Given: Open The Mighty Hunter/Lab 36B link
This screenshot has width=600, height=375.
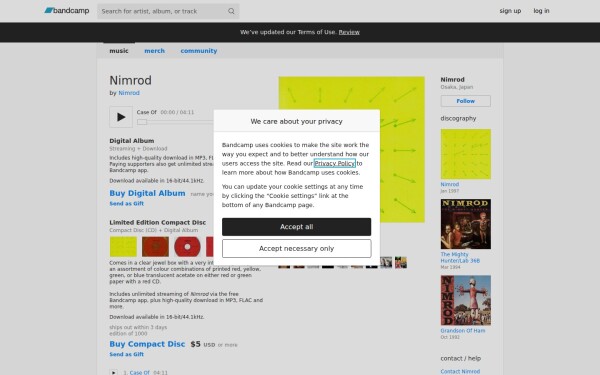Looking at the screenshot, I should pyautogui.click(x=460, y=258).
